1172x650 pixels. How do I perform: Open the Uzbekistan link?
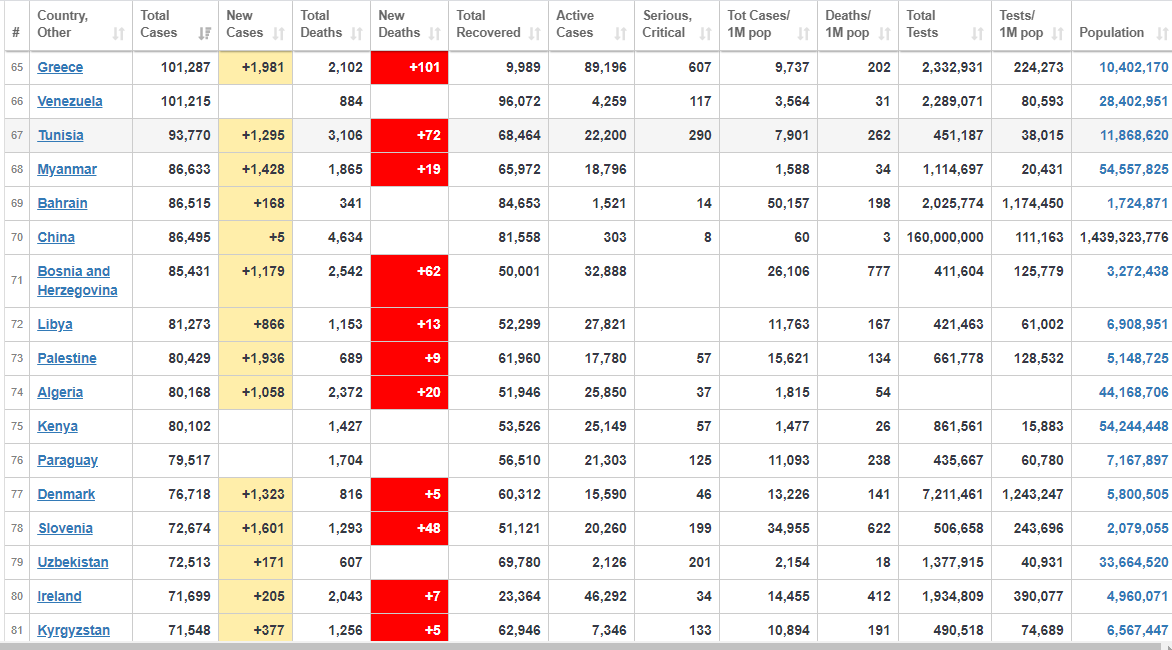tap(73, 563)
